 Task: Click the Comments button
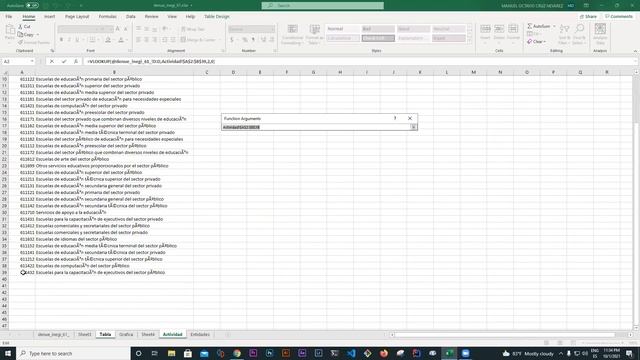(x=619, y=16)
